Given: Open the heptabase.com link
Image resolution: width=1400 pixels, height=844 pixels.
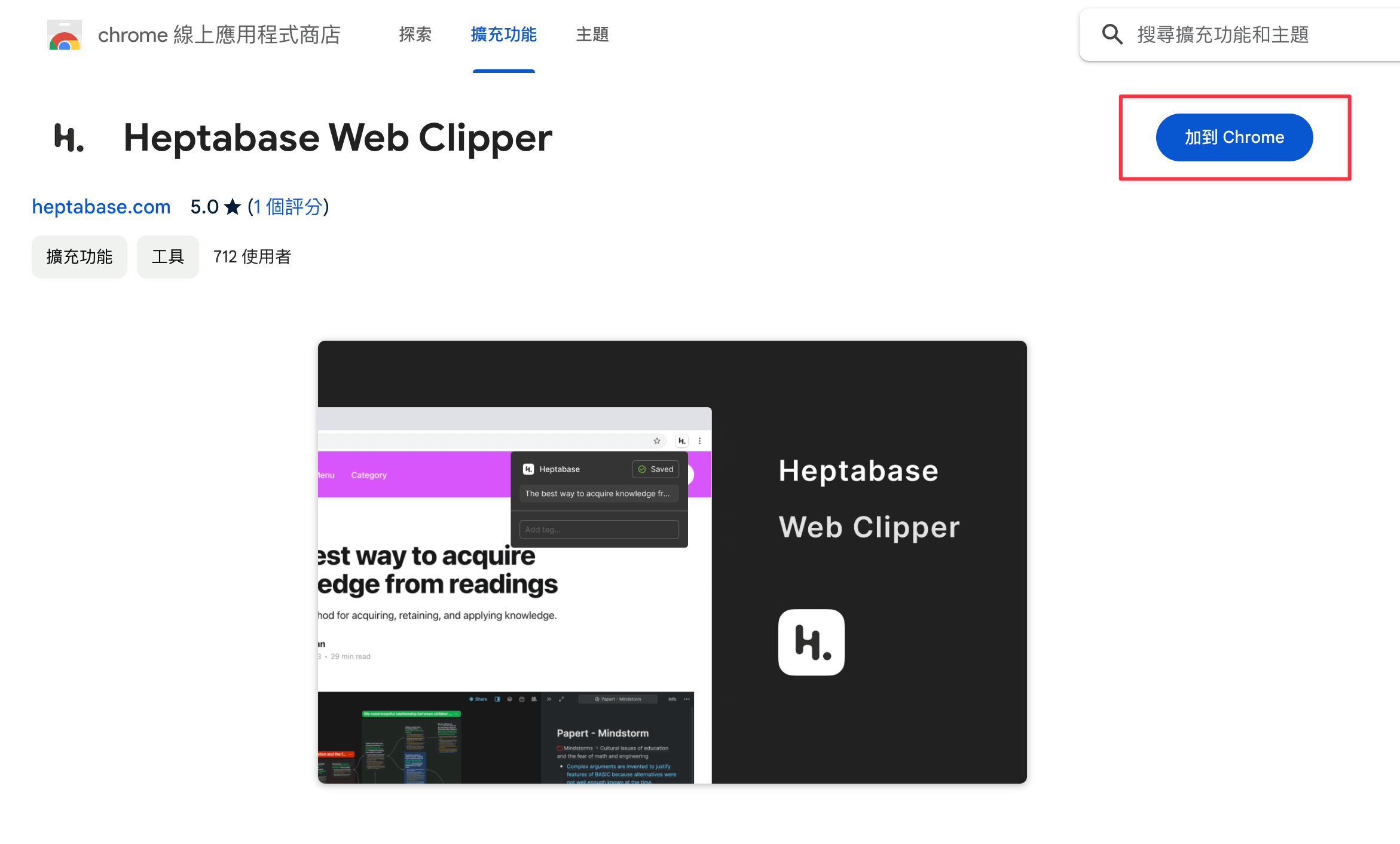Looking at the screenshot, I should pyautogui.click(x=100, y=206).
